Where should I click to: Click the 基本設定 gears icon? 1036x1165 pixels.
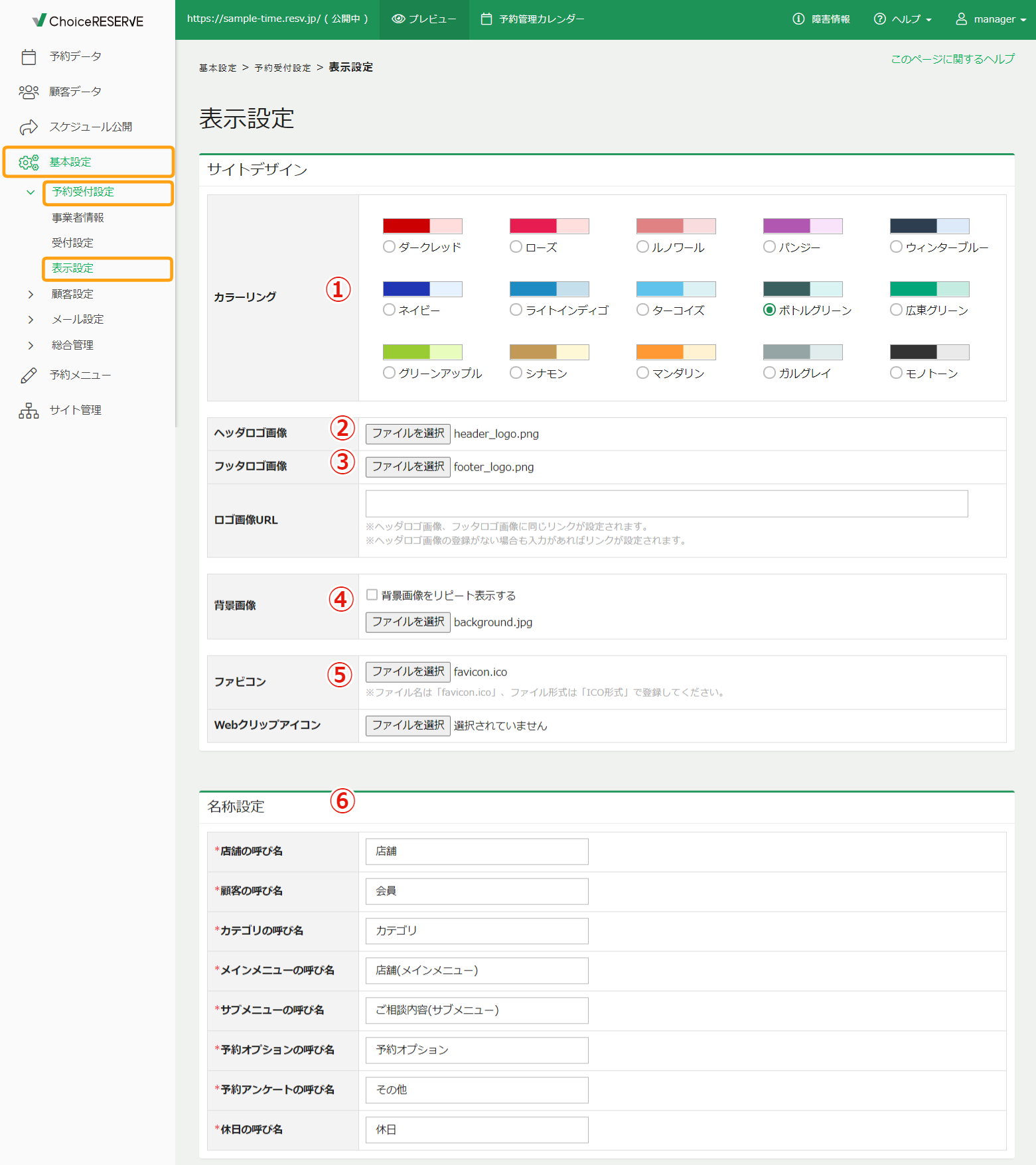29,162
